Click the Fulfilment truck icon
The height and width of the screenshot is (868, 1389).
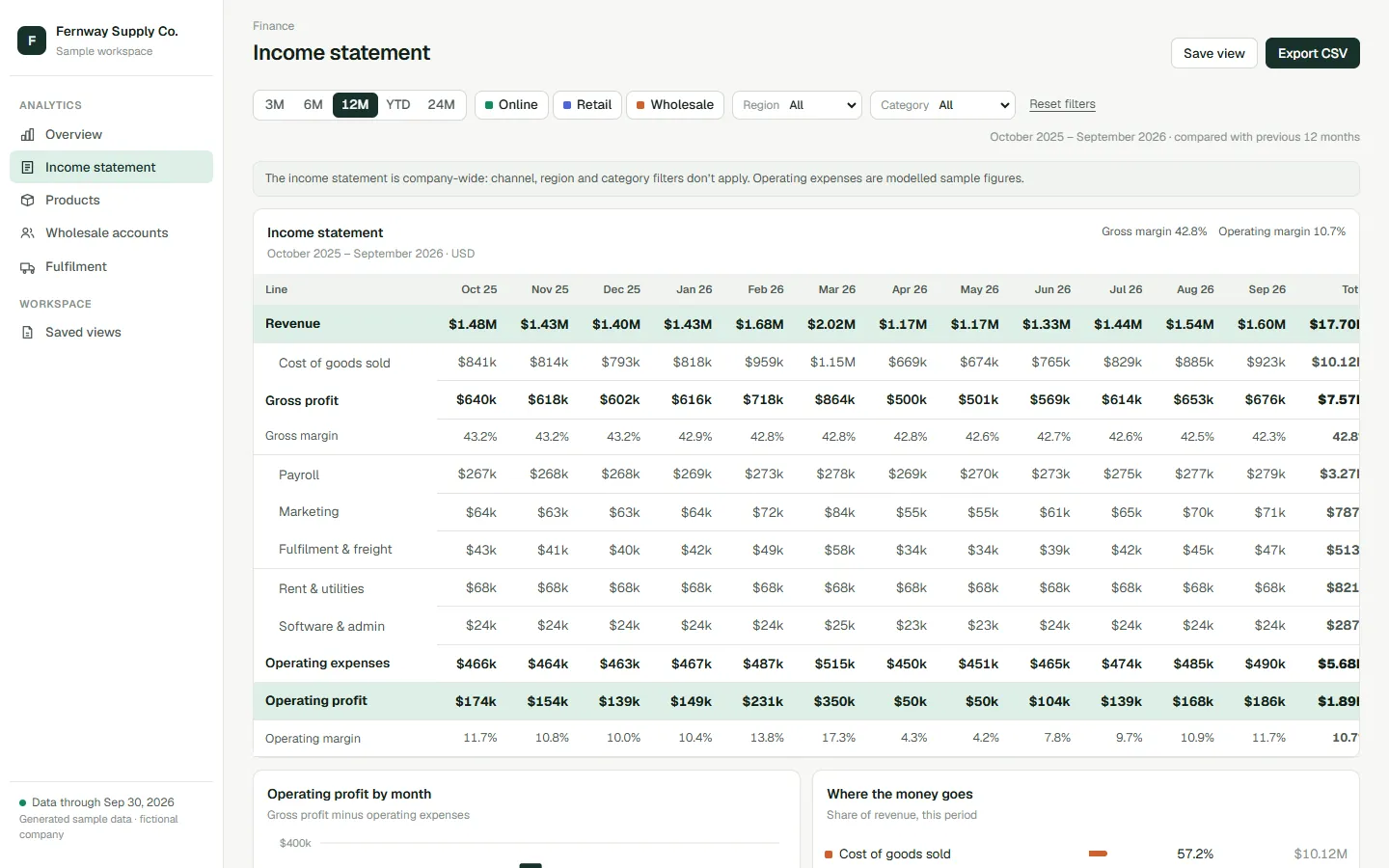coord(28,267)
